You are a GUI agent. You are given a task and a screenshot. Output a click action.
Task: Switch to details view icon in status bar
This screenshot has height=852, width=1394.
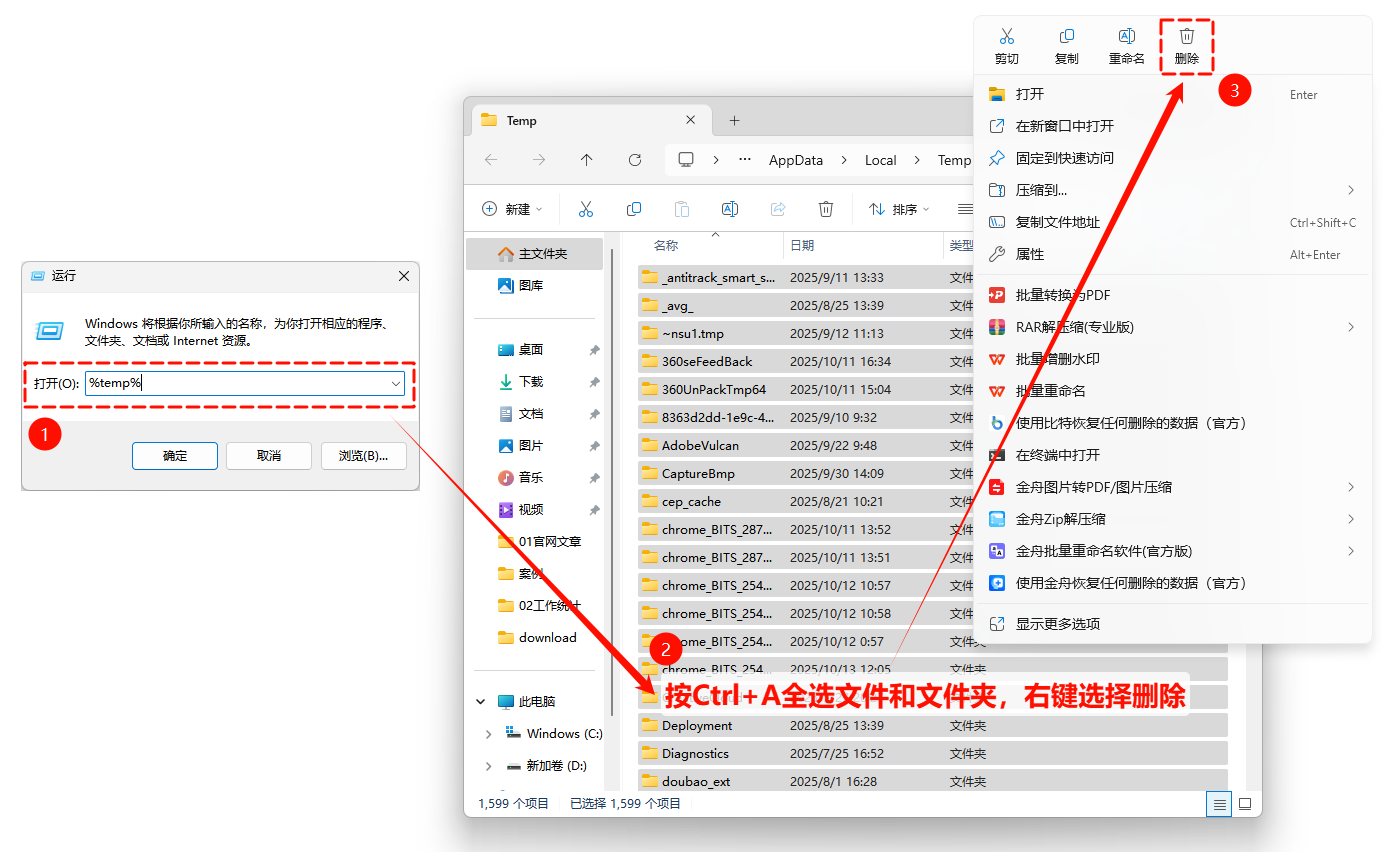pyautogui.click(x=1218, y=803)
